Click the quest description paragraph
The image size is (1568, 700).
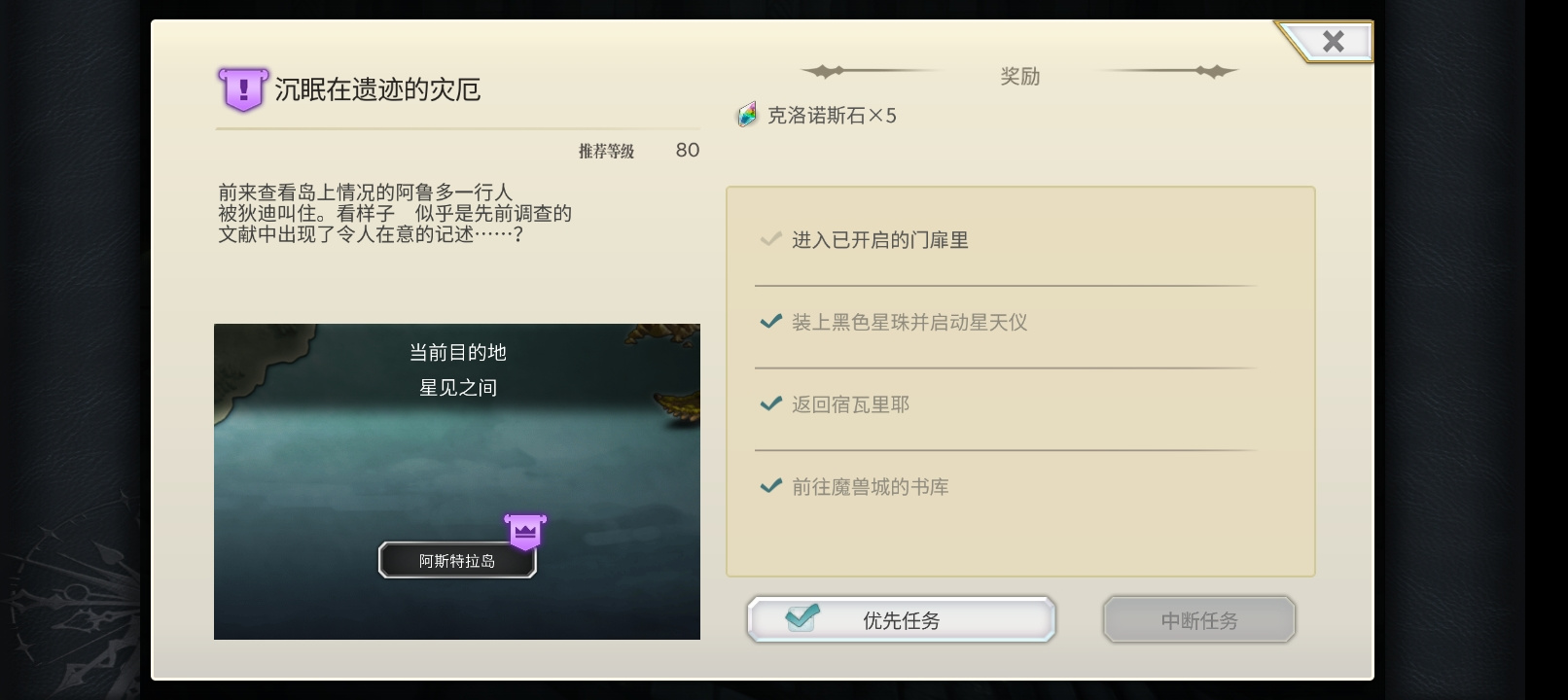coord(395,213)
